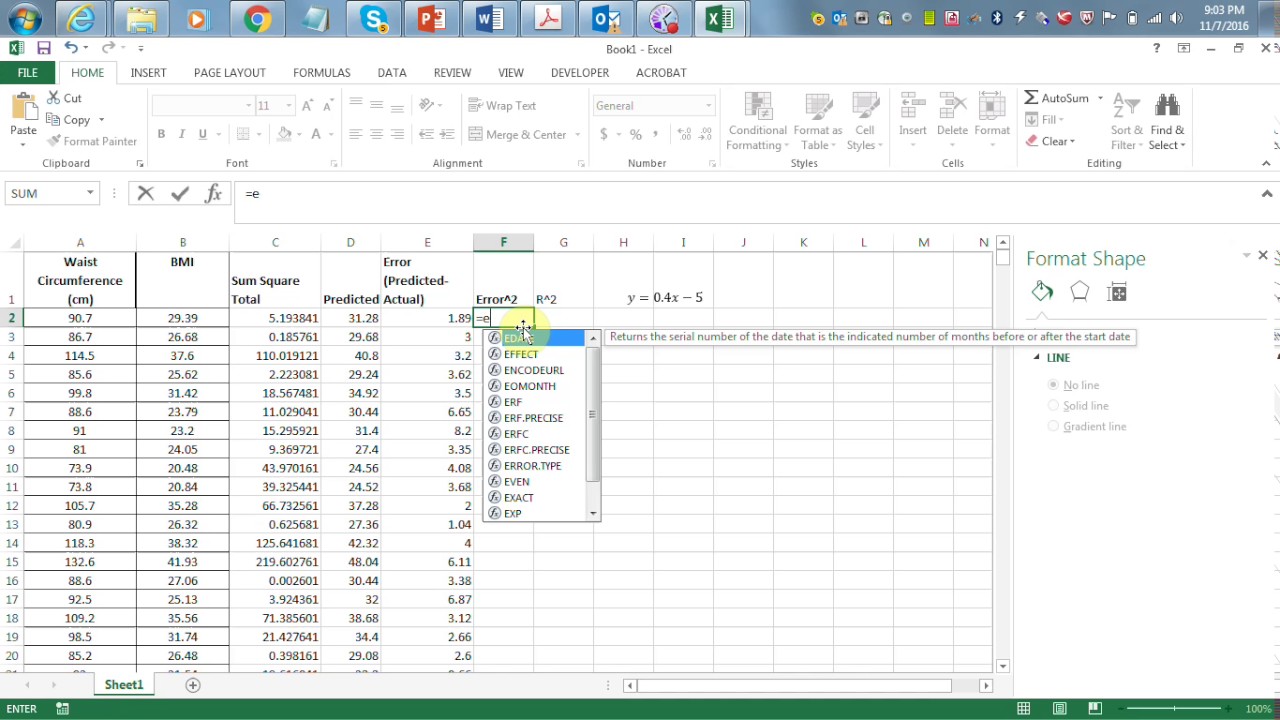This screenshot has width=1280, height=720.
Task: Pick ERROR.TYPE from the function suggestions
Action: tap(532, 466)
